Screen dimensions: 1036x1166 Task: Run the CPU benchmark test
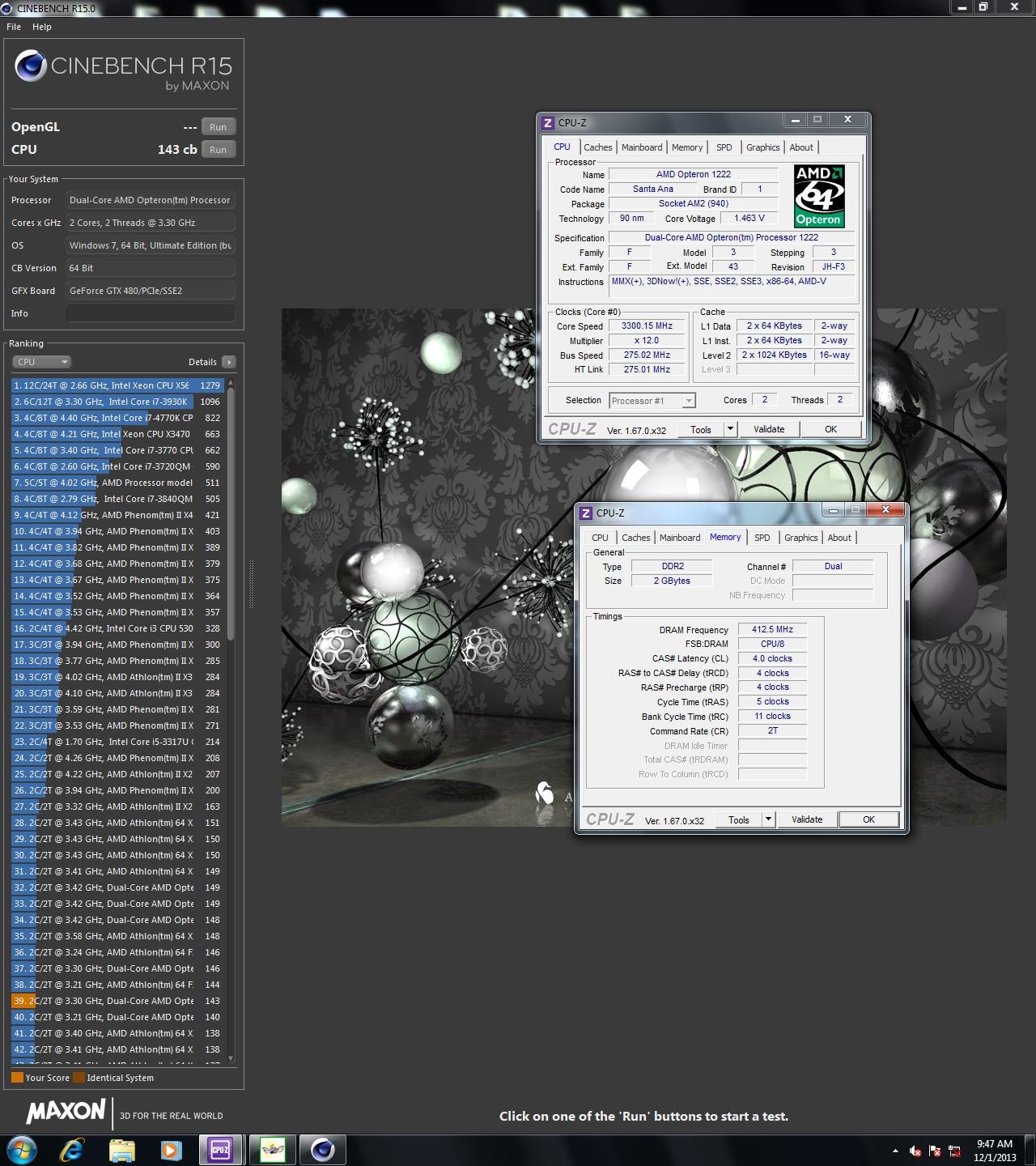click(219, 150)
